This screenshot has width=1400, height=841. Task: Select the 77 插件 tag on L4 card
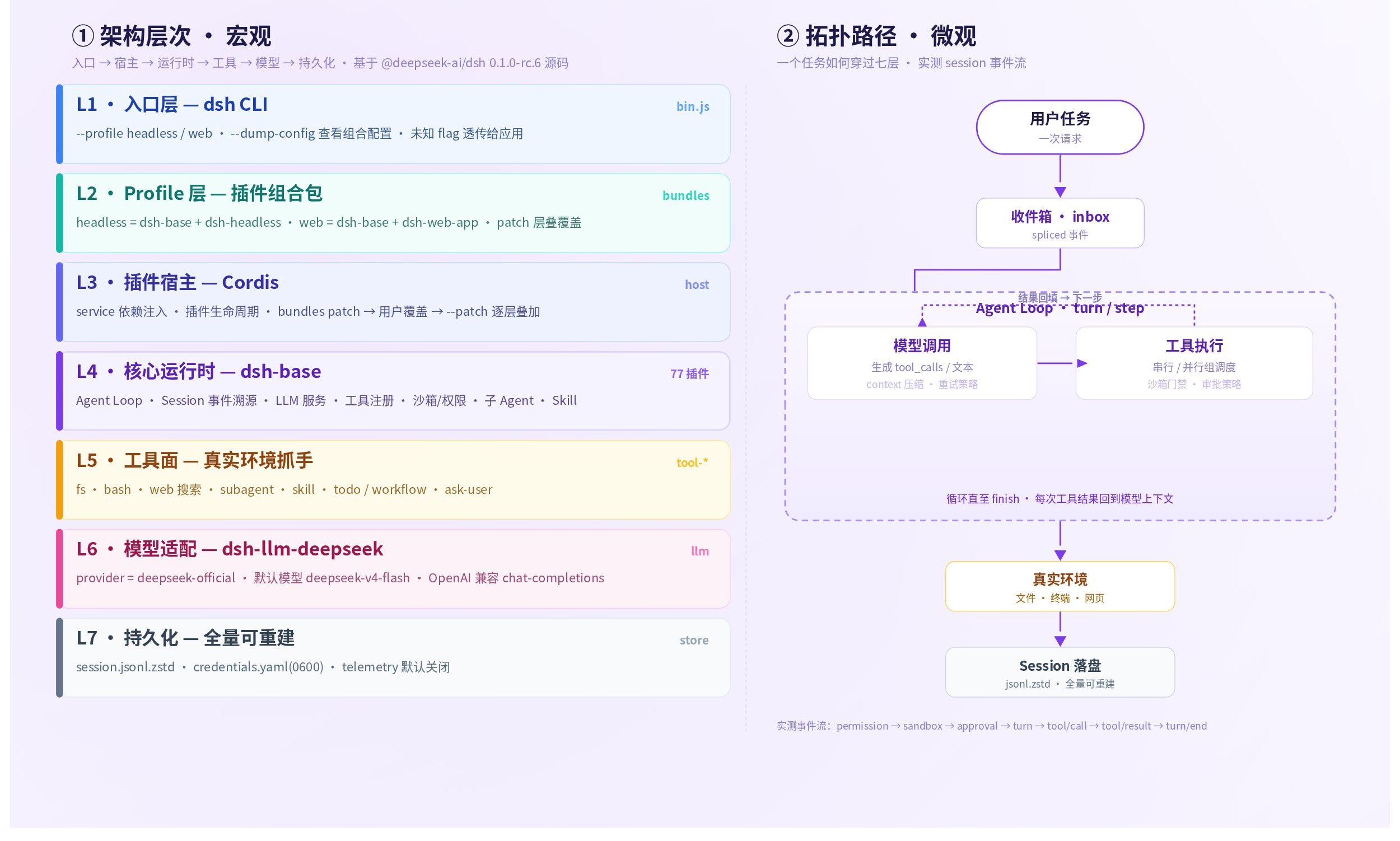(689, 373)
